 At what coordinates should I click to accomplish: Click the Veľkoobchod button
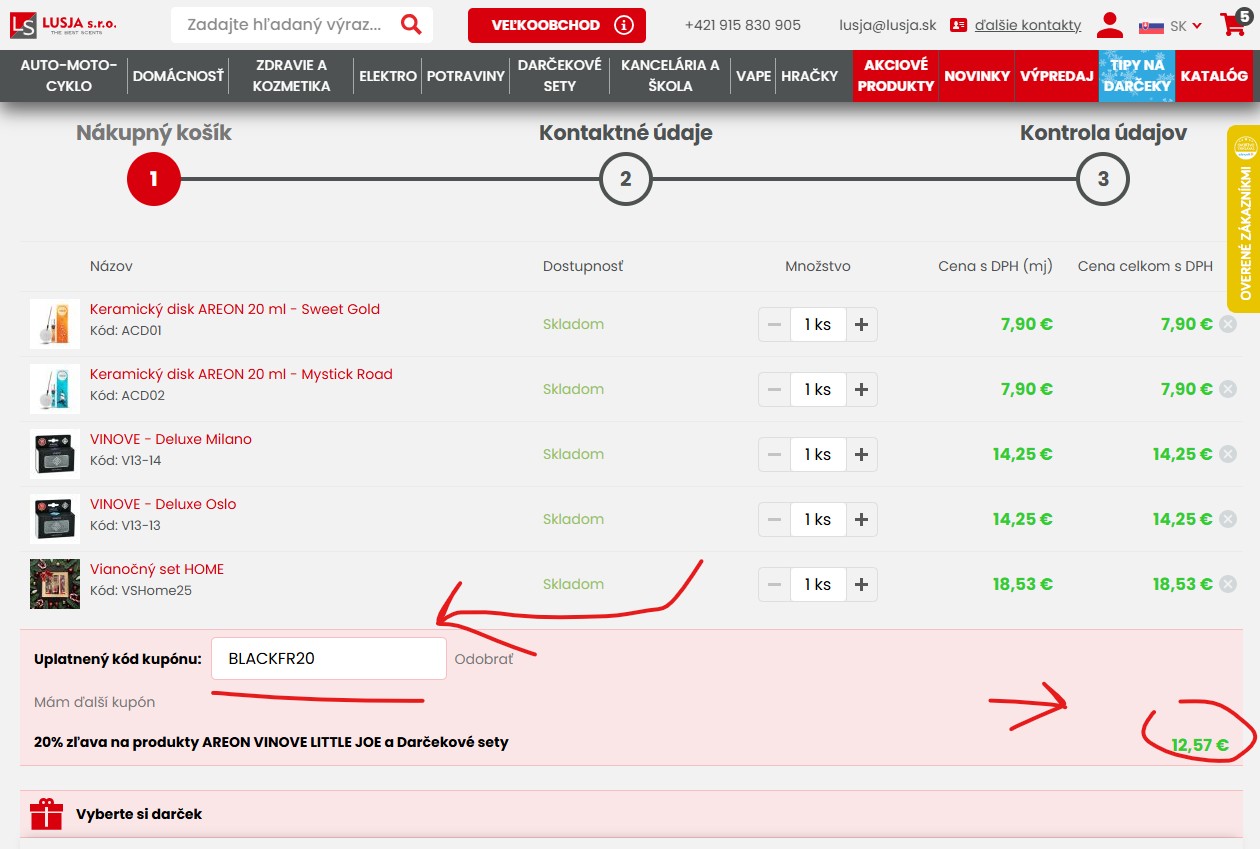556,25
